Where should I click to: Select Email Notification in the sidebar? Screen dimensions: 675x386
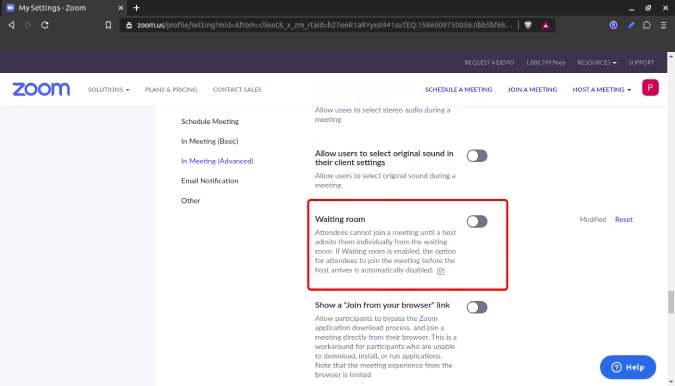[210, 181]
